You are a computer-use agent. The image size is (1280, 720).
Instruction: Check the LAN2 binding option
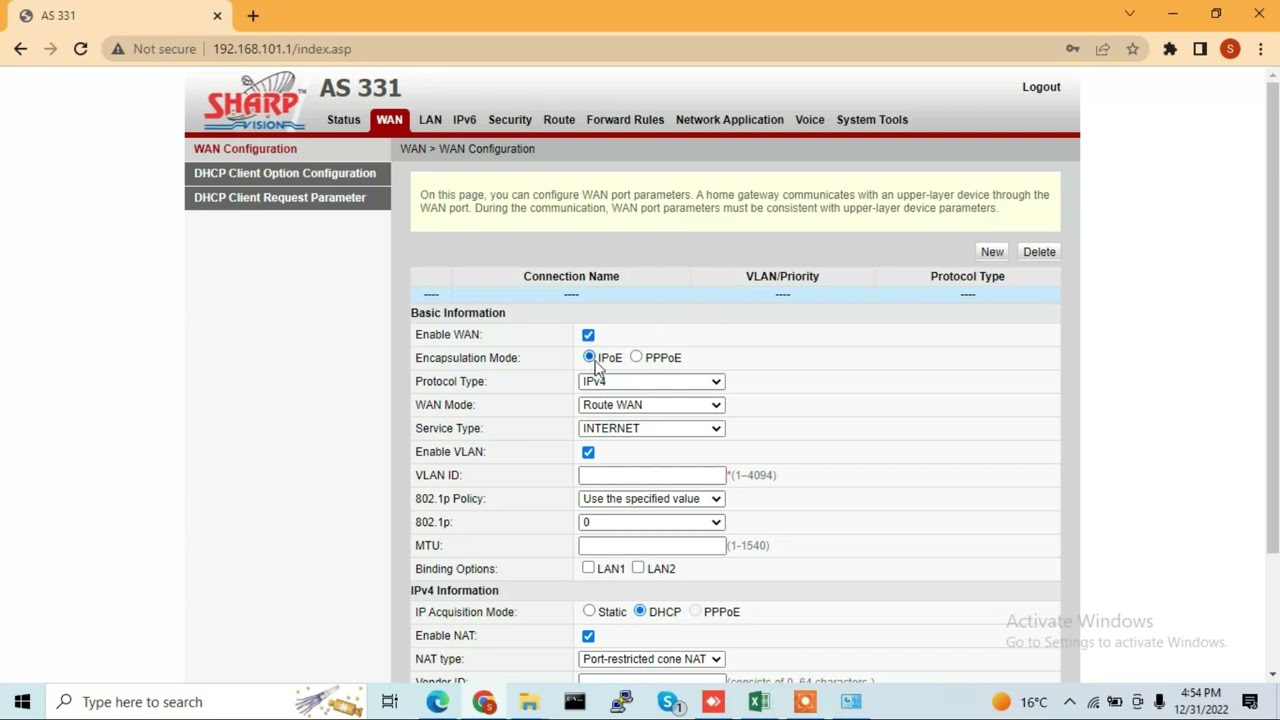(638, 568)
